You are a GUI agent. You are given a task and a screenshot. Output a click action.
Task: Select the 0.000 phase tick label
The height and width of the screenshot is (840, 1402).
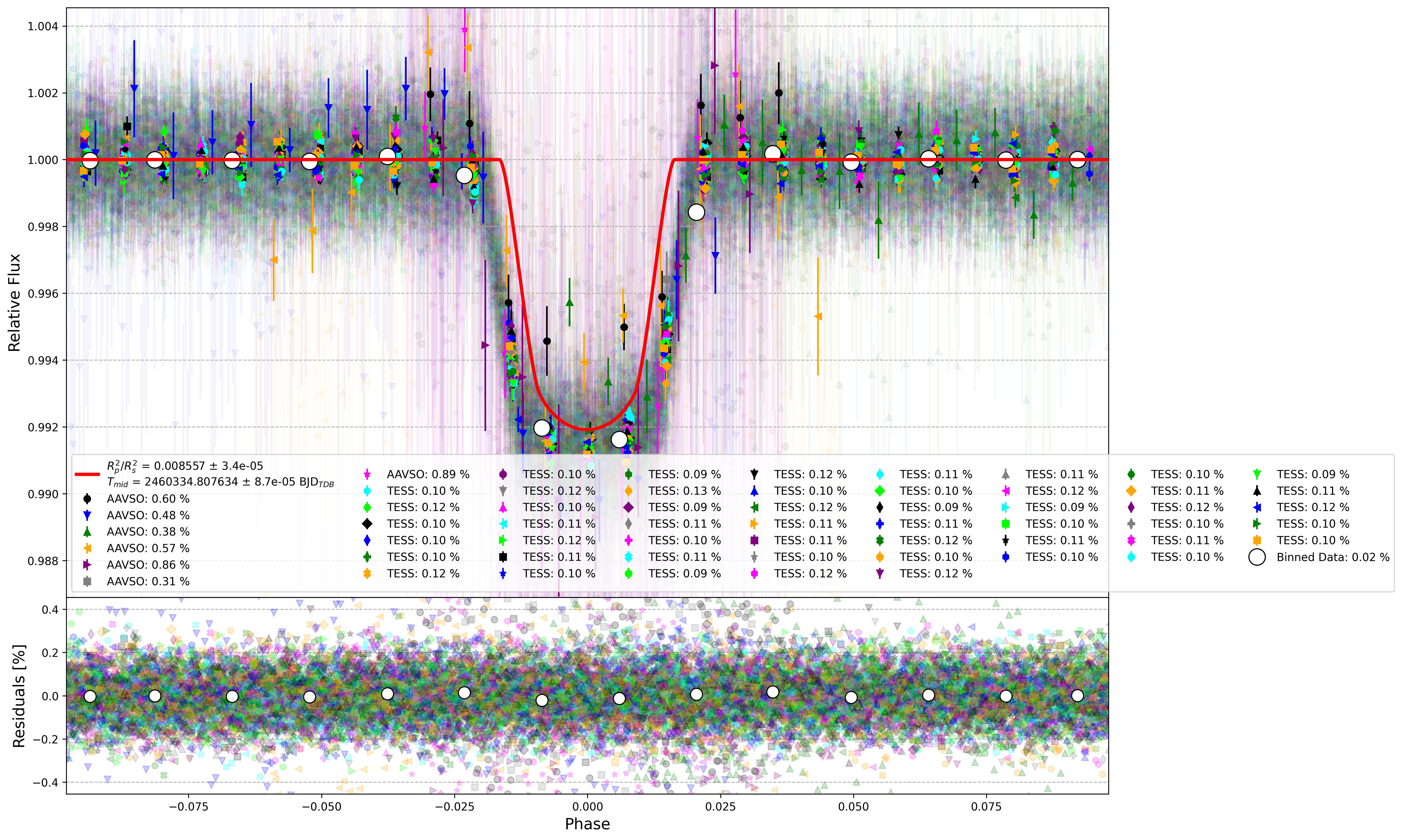point(587,807)
